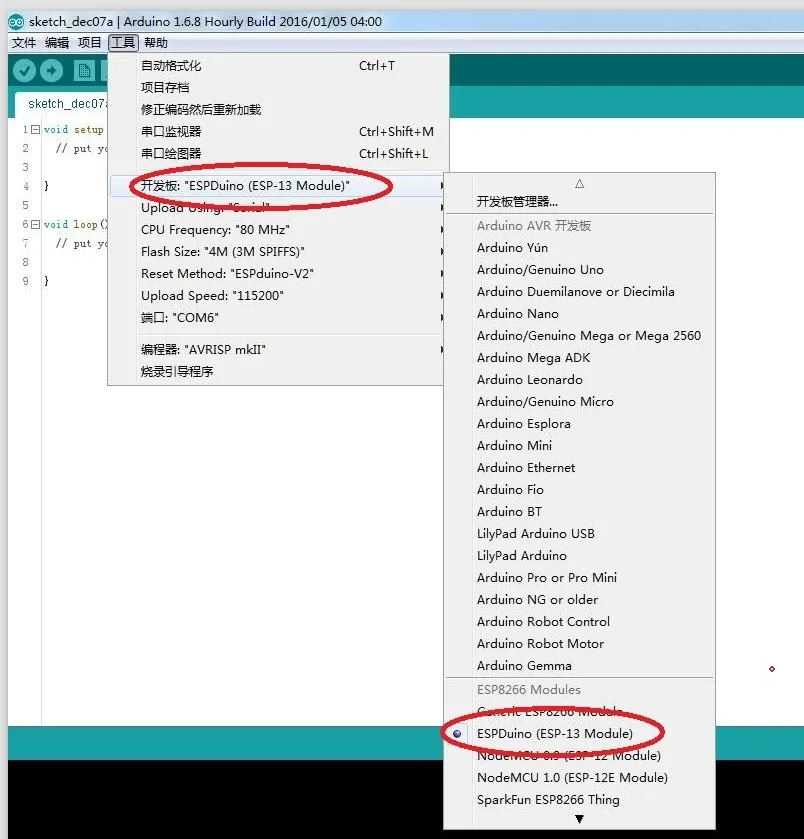Screen dimensions: 804x839
Task: Select Arduino NG or older board
Action: click(580, 599)
